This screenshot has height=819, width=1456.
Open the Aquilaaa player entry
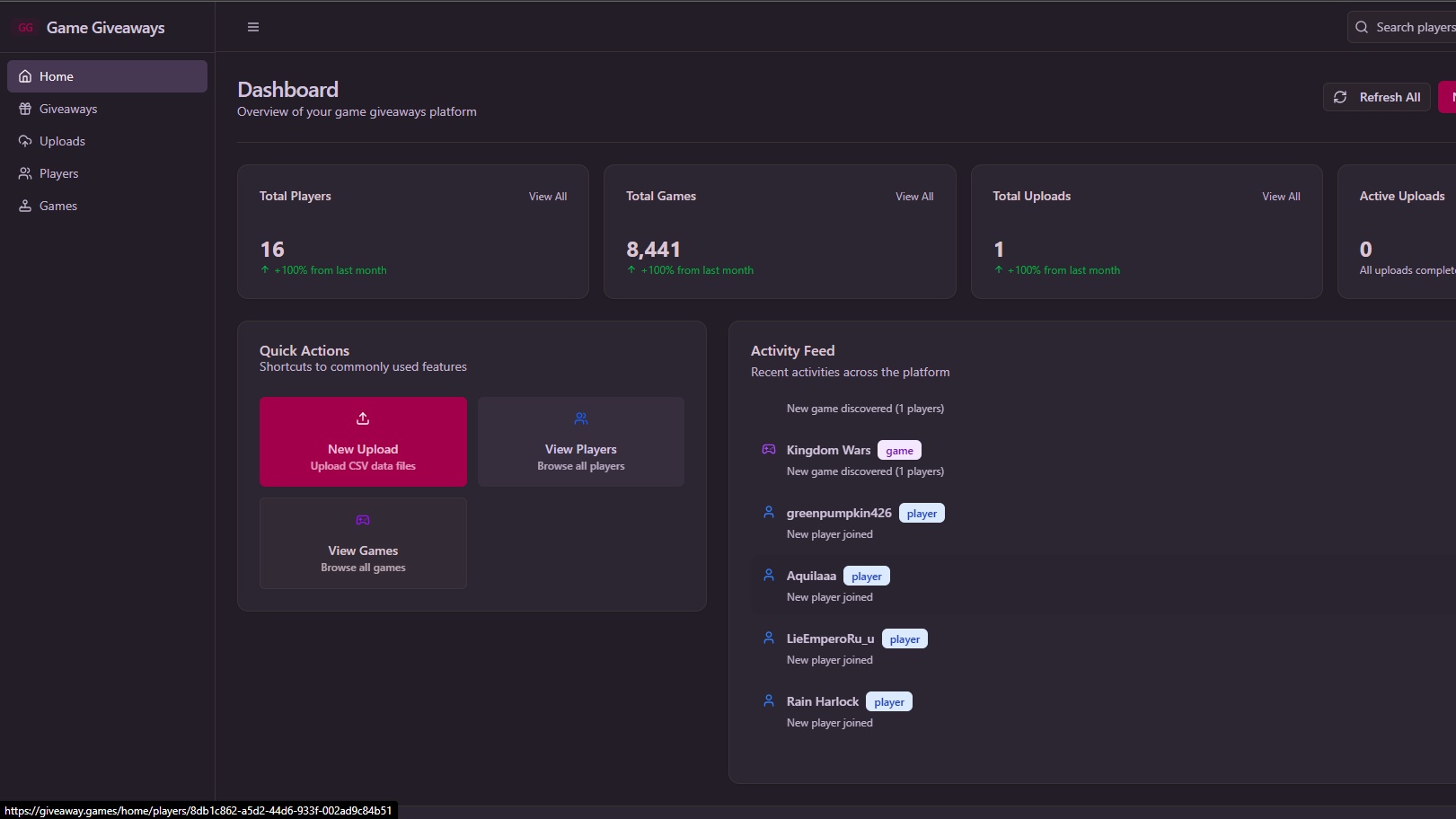pyautogui.click(x=811, y=577)
